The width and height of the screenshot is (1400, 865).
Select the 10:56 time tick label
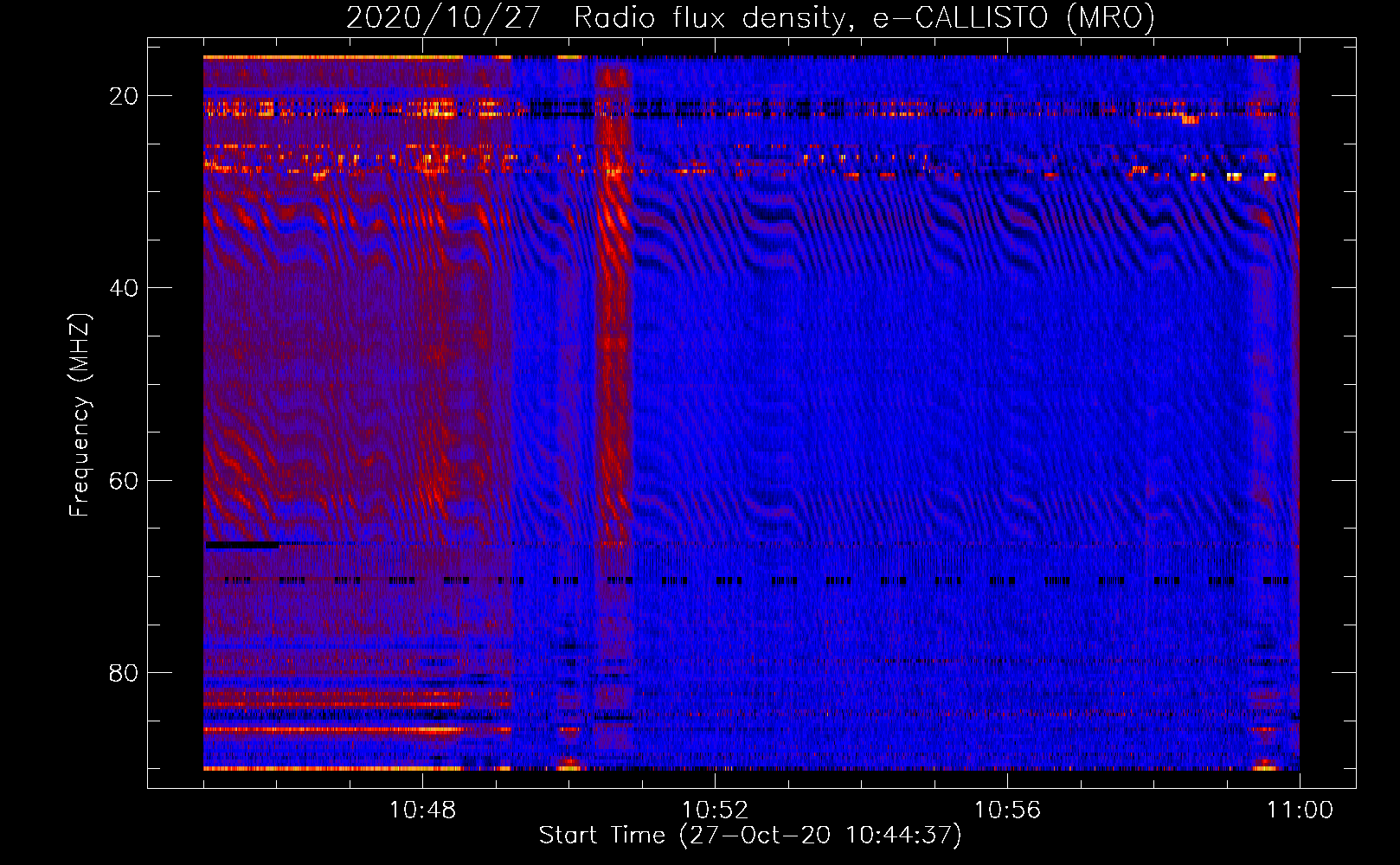pos(1007,811)
